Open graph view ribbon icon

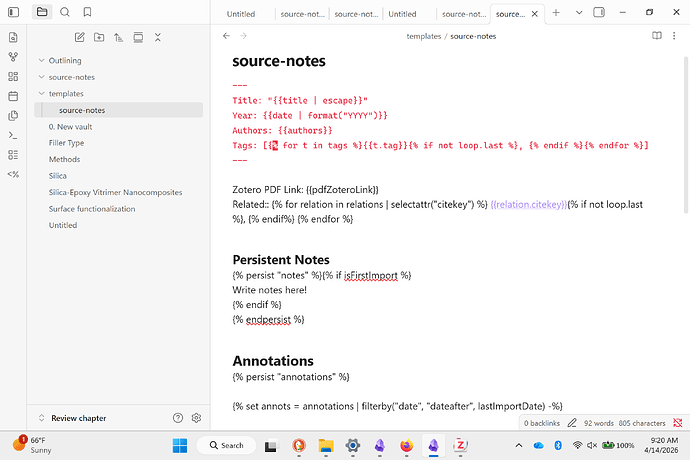pos(13,57)
